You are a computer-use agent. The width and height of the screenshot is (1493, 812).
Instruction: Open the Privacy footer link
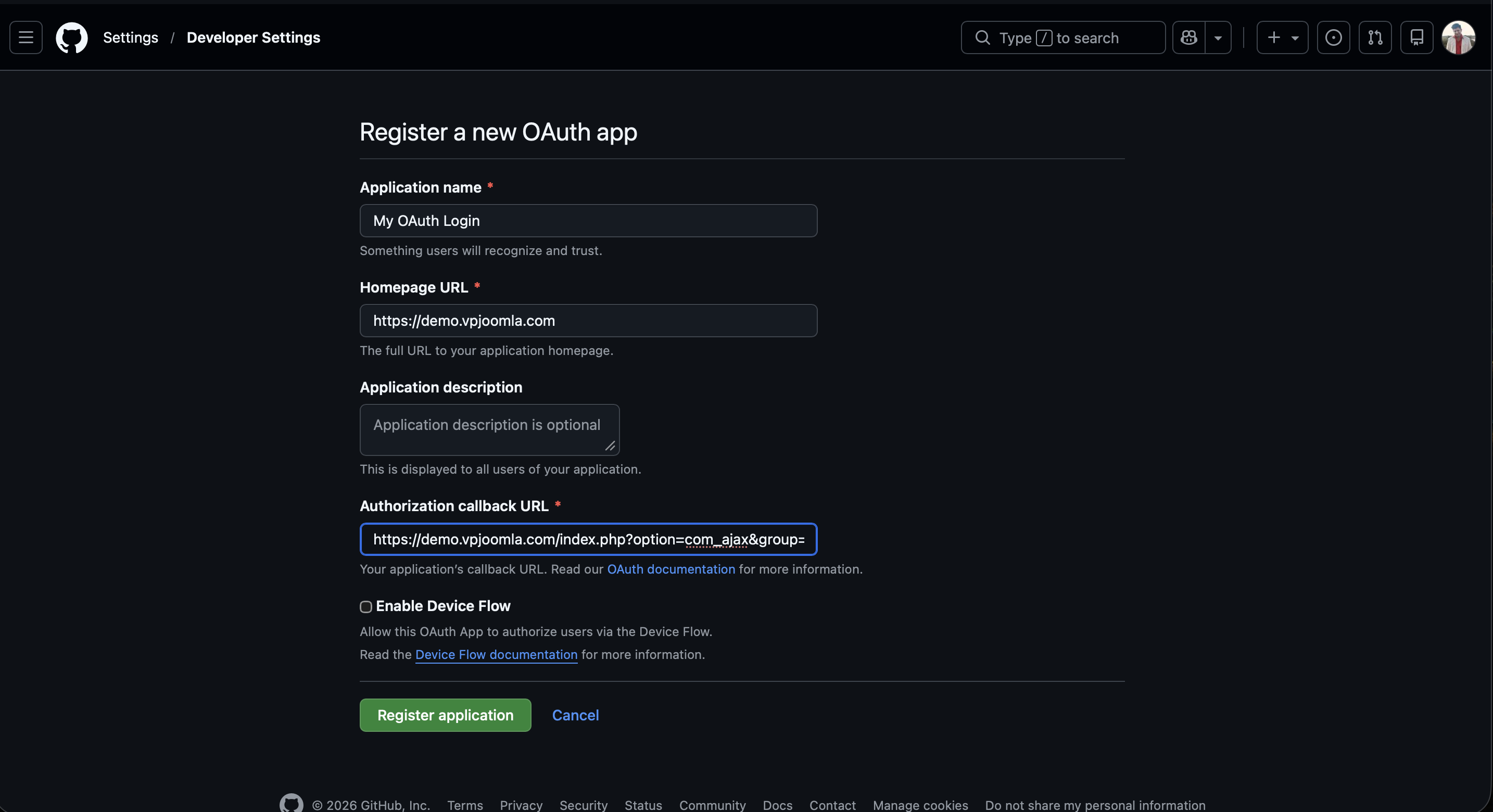(x=521, y=805)
